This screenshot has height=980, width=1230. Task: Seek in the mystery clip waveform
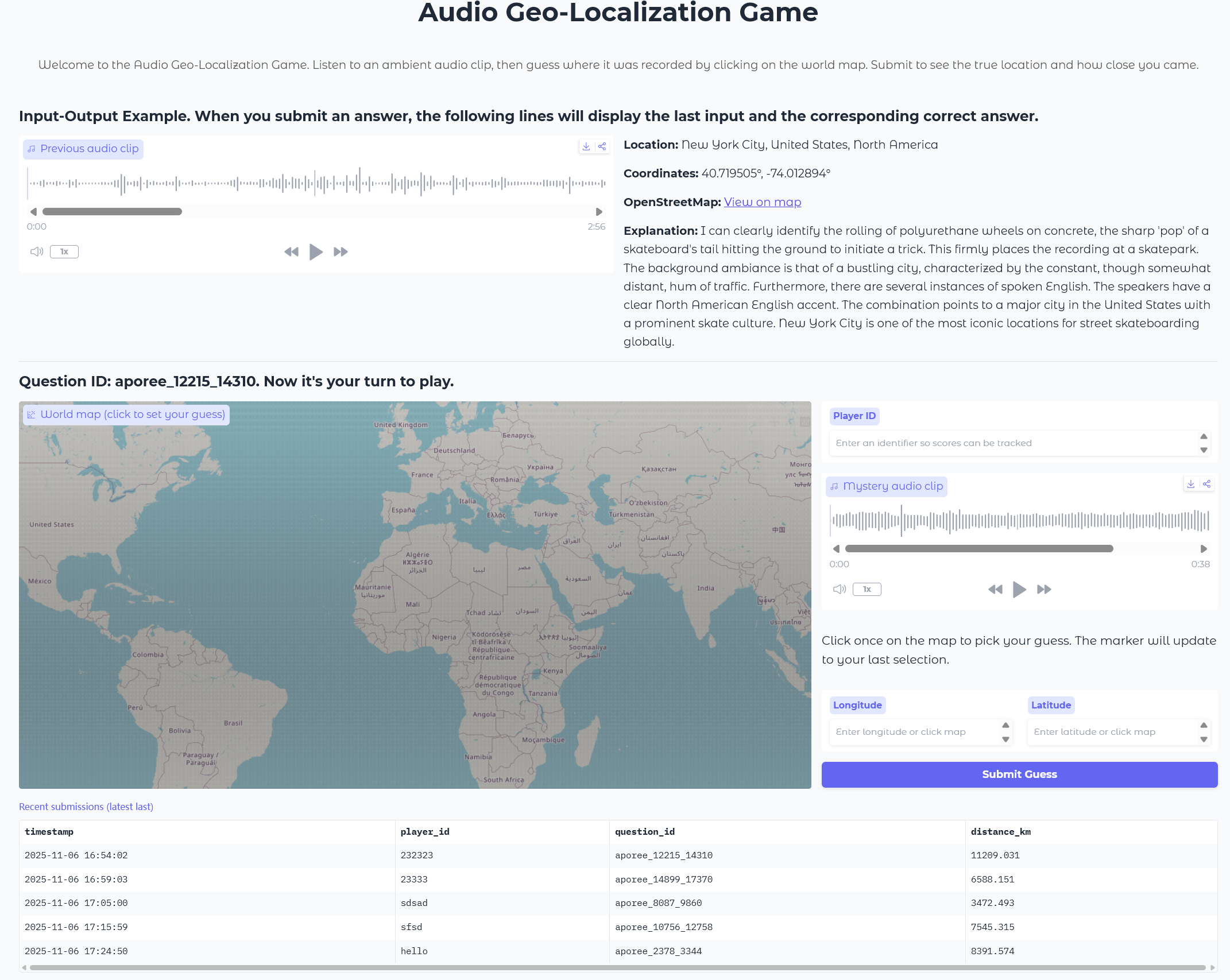pyautogui.click(x=1019, y=521)
